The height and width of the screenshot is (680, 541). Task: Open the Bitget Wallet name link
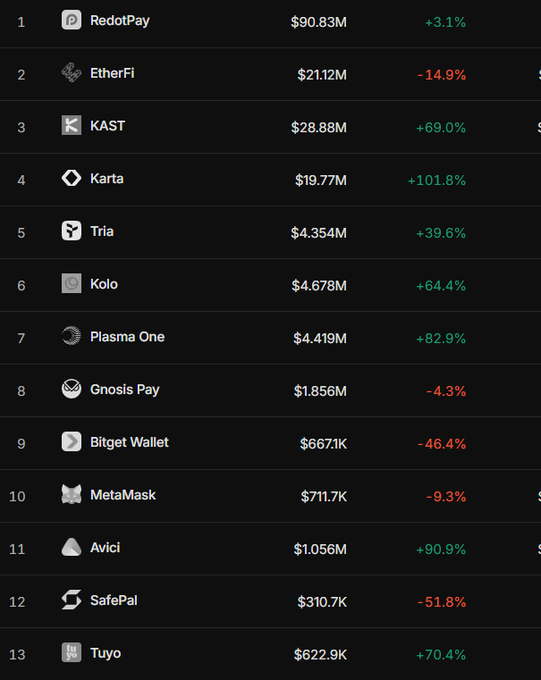[x=129, y=442]
